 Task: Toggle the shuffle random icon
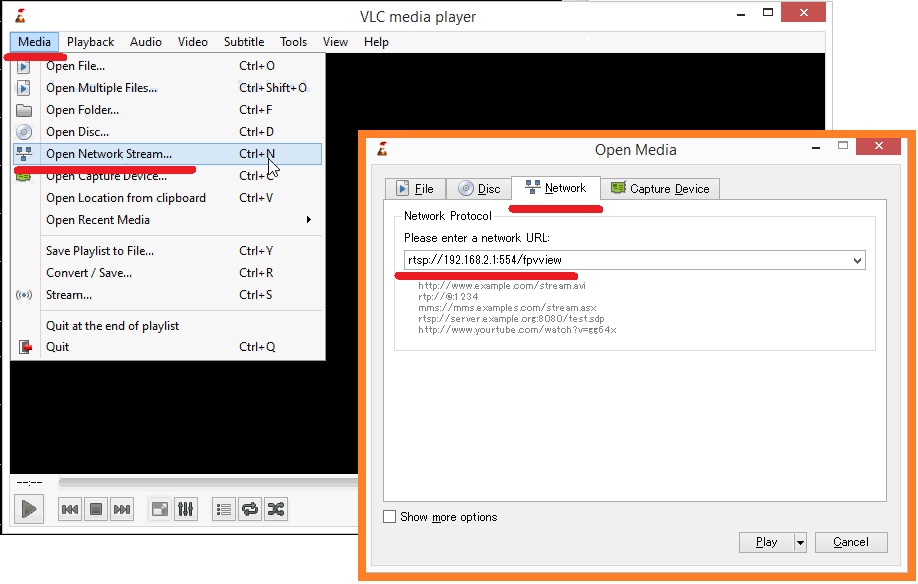click(276, 509)
